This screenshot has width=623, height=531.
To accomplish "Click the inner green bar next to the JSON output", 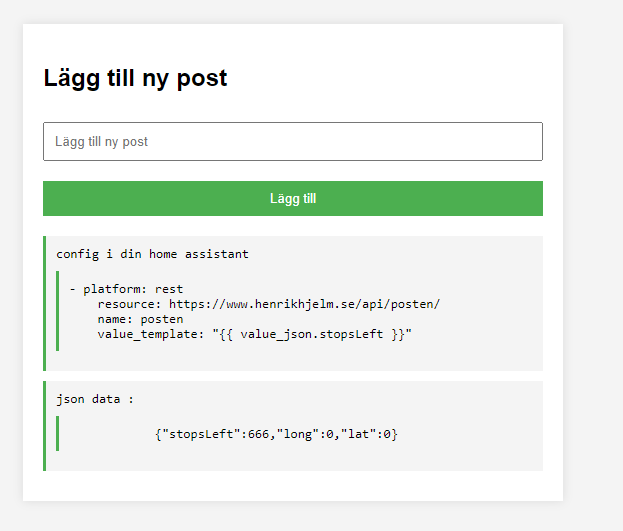I will click(58, 434).
